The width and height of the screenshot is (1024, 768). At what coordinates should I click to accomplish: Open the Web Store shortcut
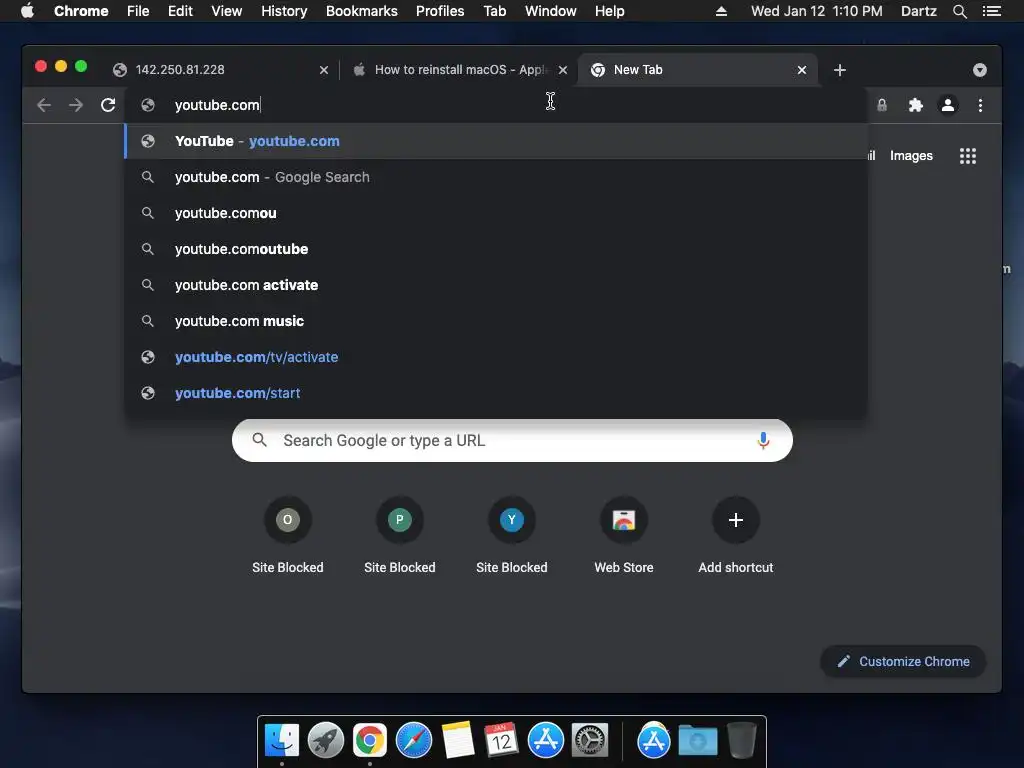[624, 536]
